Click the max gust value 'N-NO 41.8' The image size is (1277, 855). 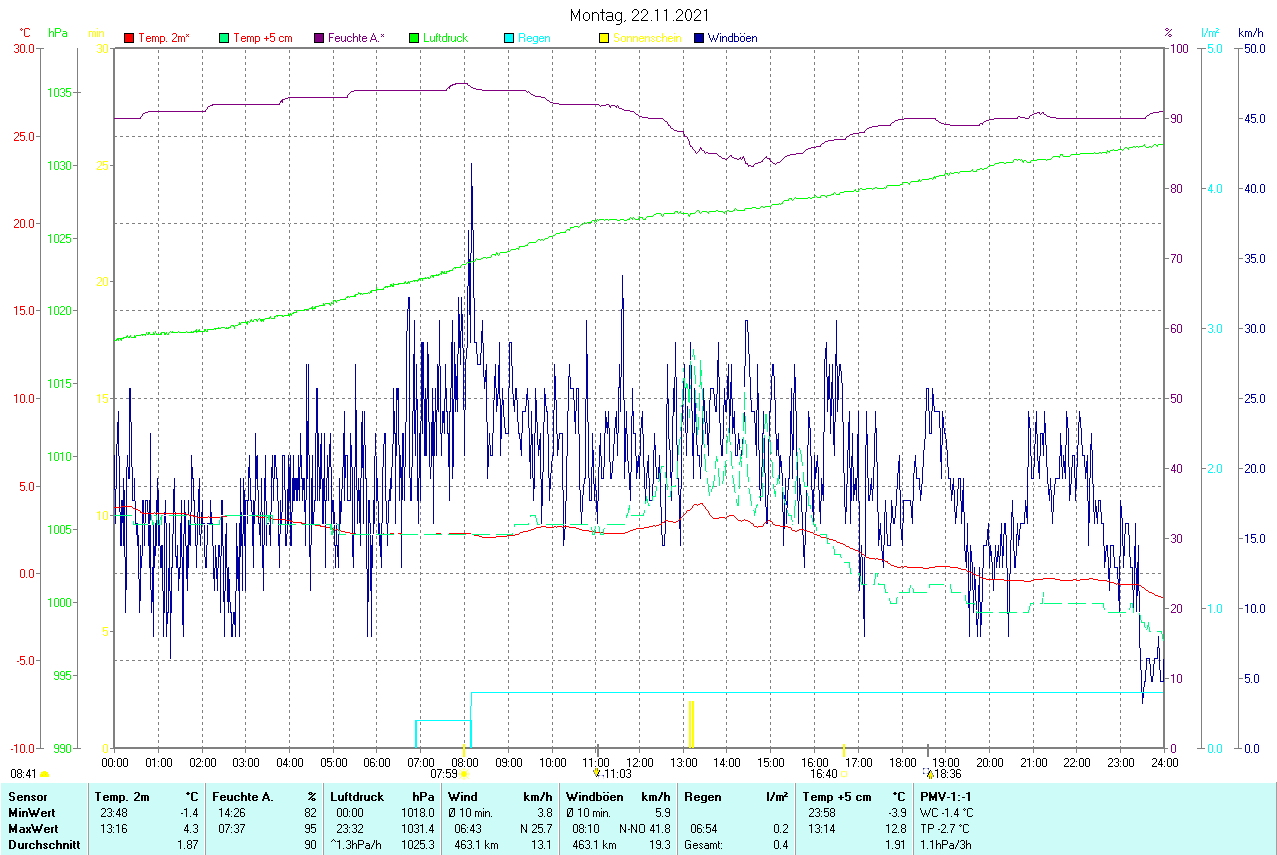click(645, 829)
